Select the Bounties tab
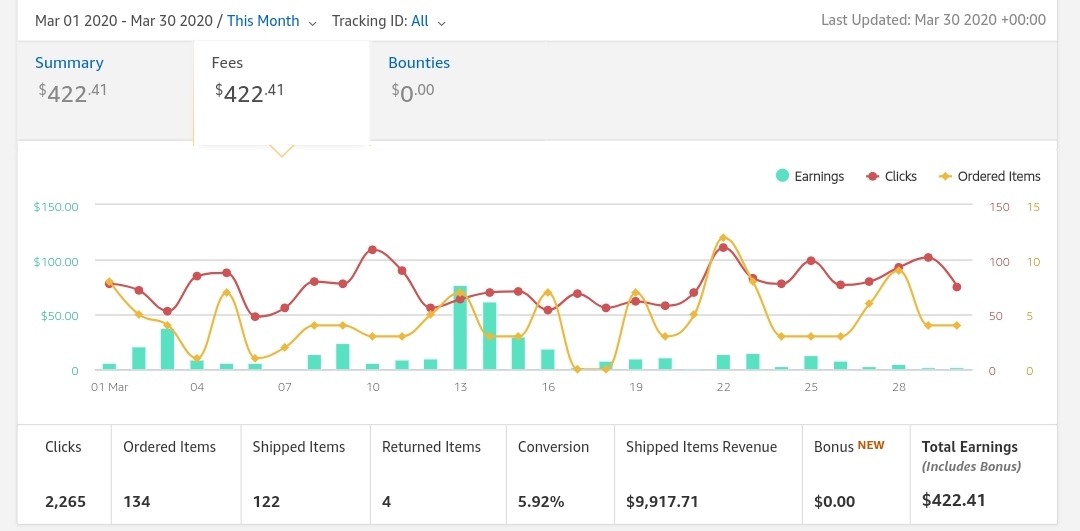 click(419, 63)
